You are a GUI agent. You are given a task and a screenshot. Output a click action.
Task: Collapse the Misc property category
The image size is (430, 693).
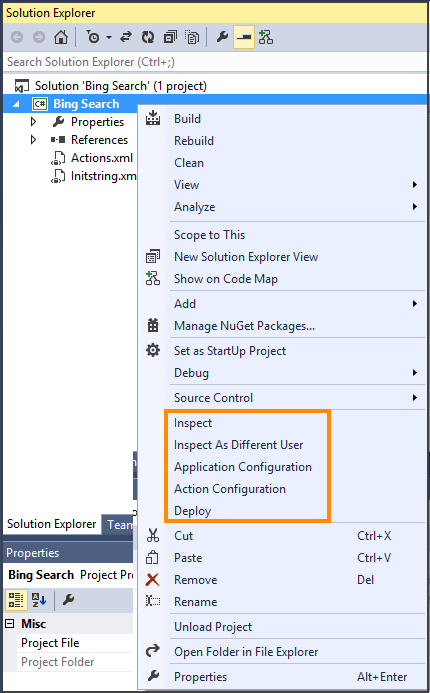click(9, 624)
